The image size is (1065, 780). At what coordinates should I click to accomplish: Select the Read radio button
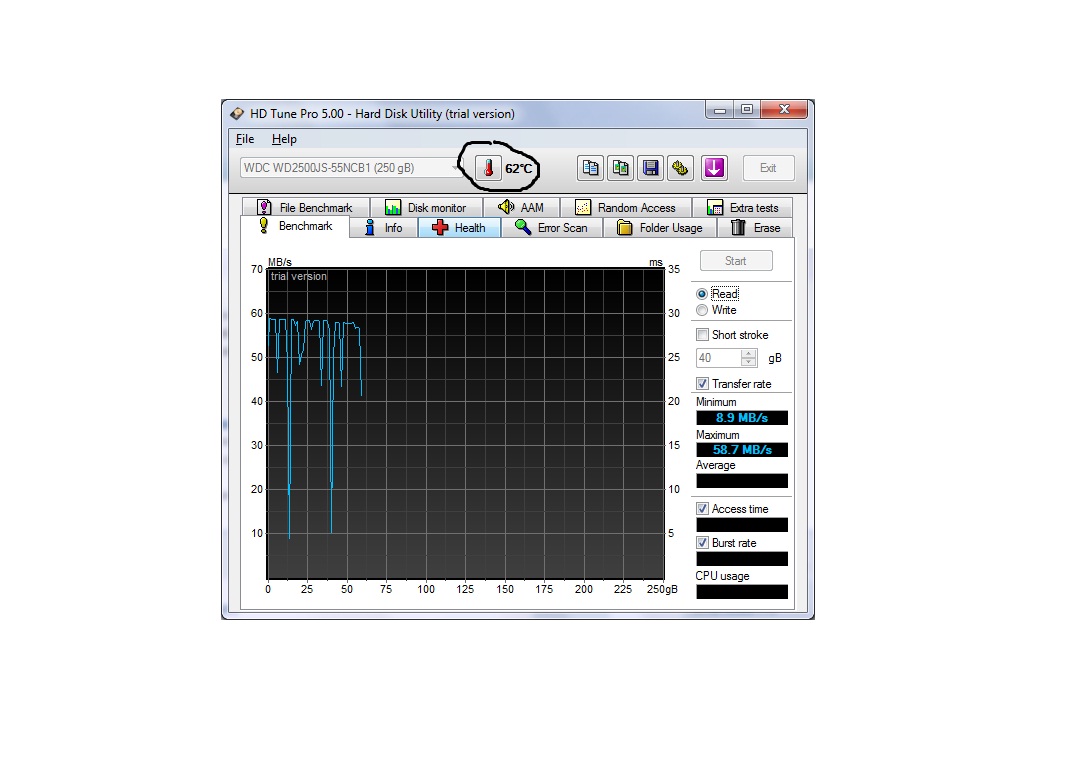(702, 294)
